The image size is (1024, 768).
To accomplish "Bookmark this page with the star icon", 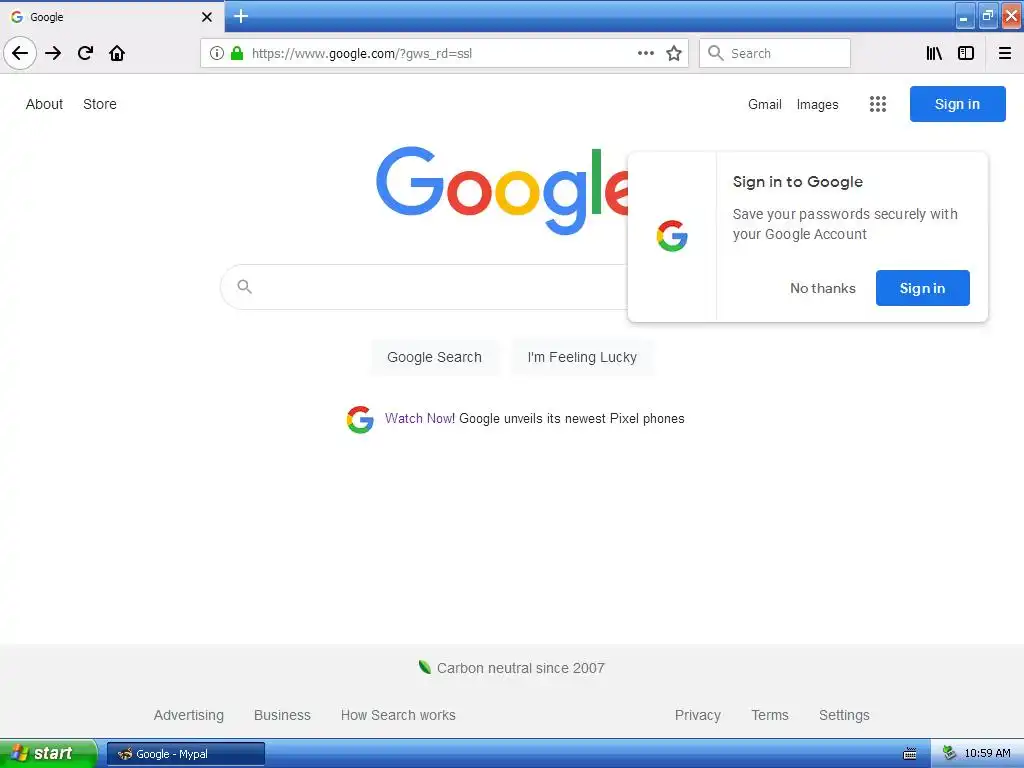I will tap(674, 53).
